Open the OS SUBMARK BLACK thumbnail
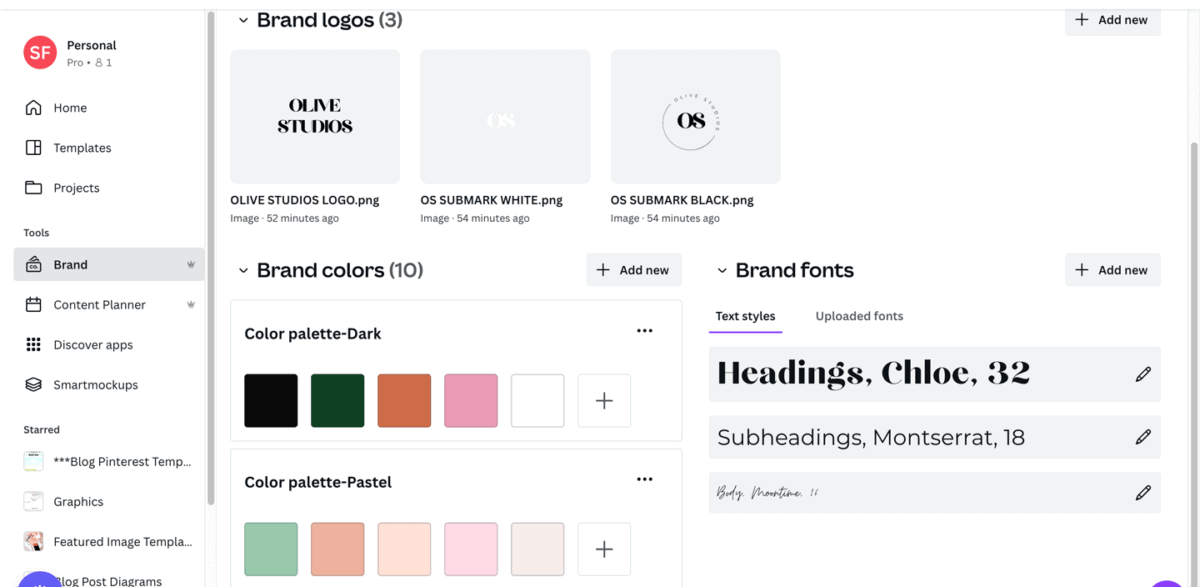Image resolution: width=1200 pixels, height=587 pixels. pos(695,116)
